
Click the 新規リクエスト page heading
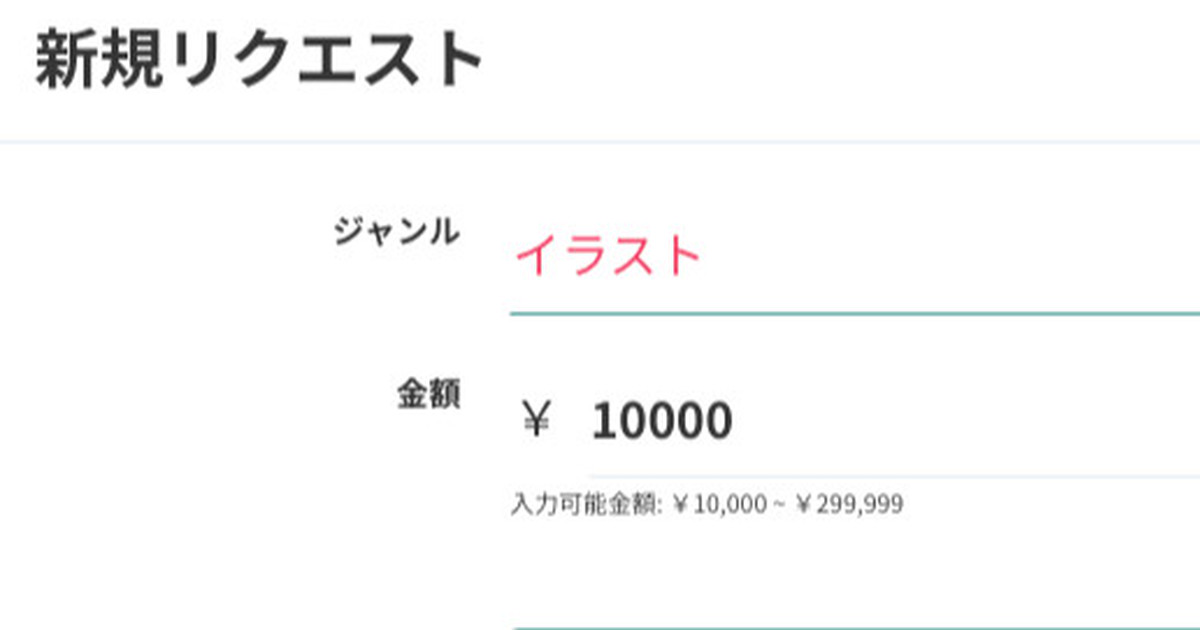259,62
